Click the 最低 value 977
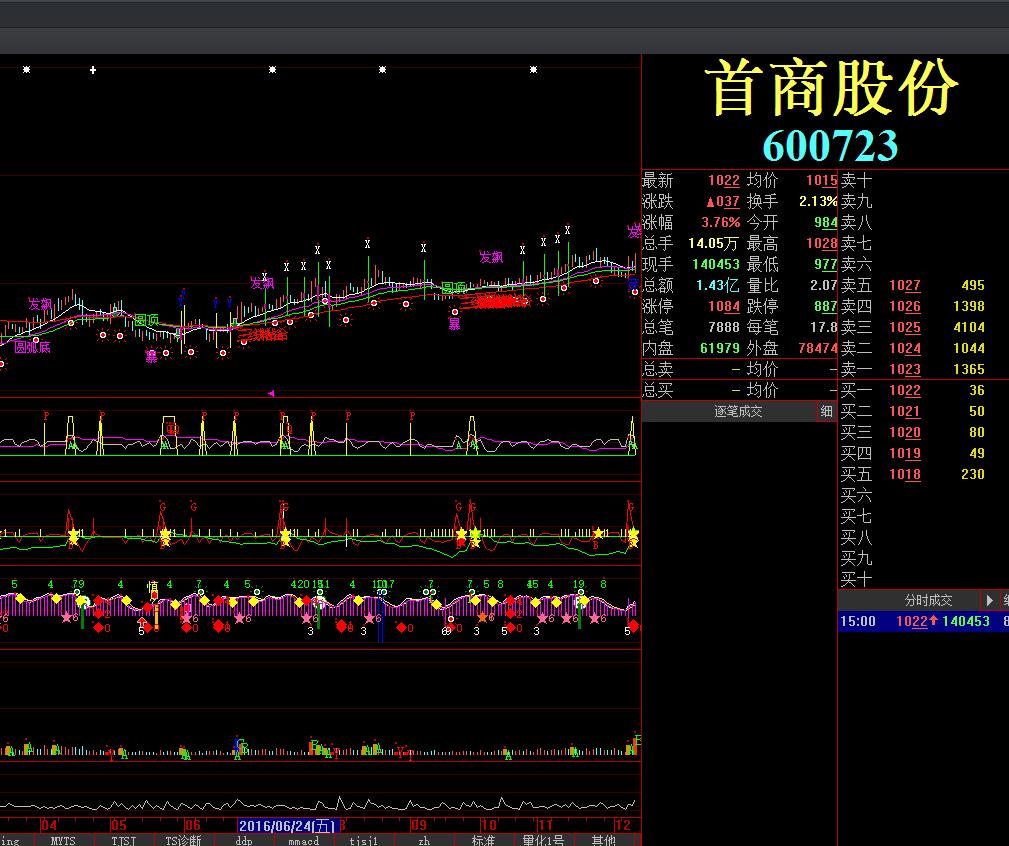Screen dimensions: 1009x846 (826, 264)
